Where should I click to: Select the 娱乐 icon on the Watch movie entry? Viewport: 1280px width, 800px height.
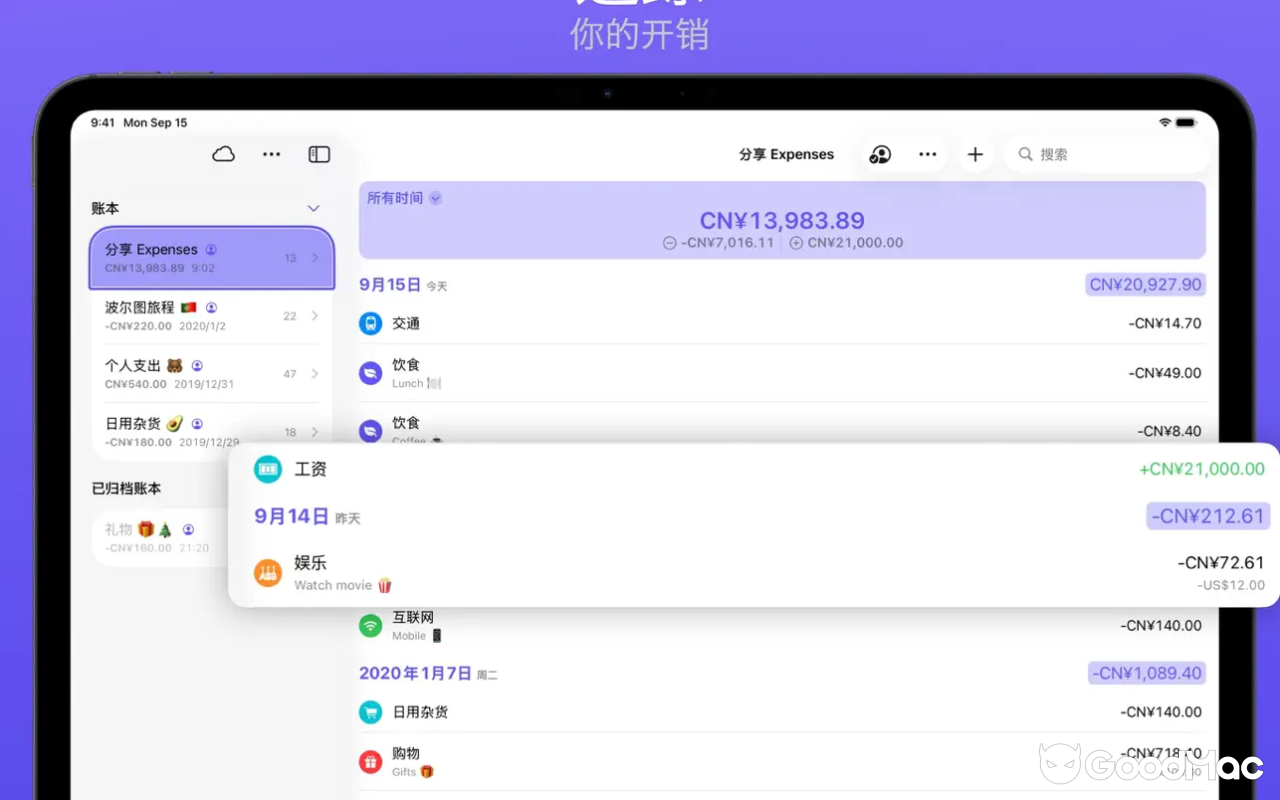[267, 572]
